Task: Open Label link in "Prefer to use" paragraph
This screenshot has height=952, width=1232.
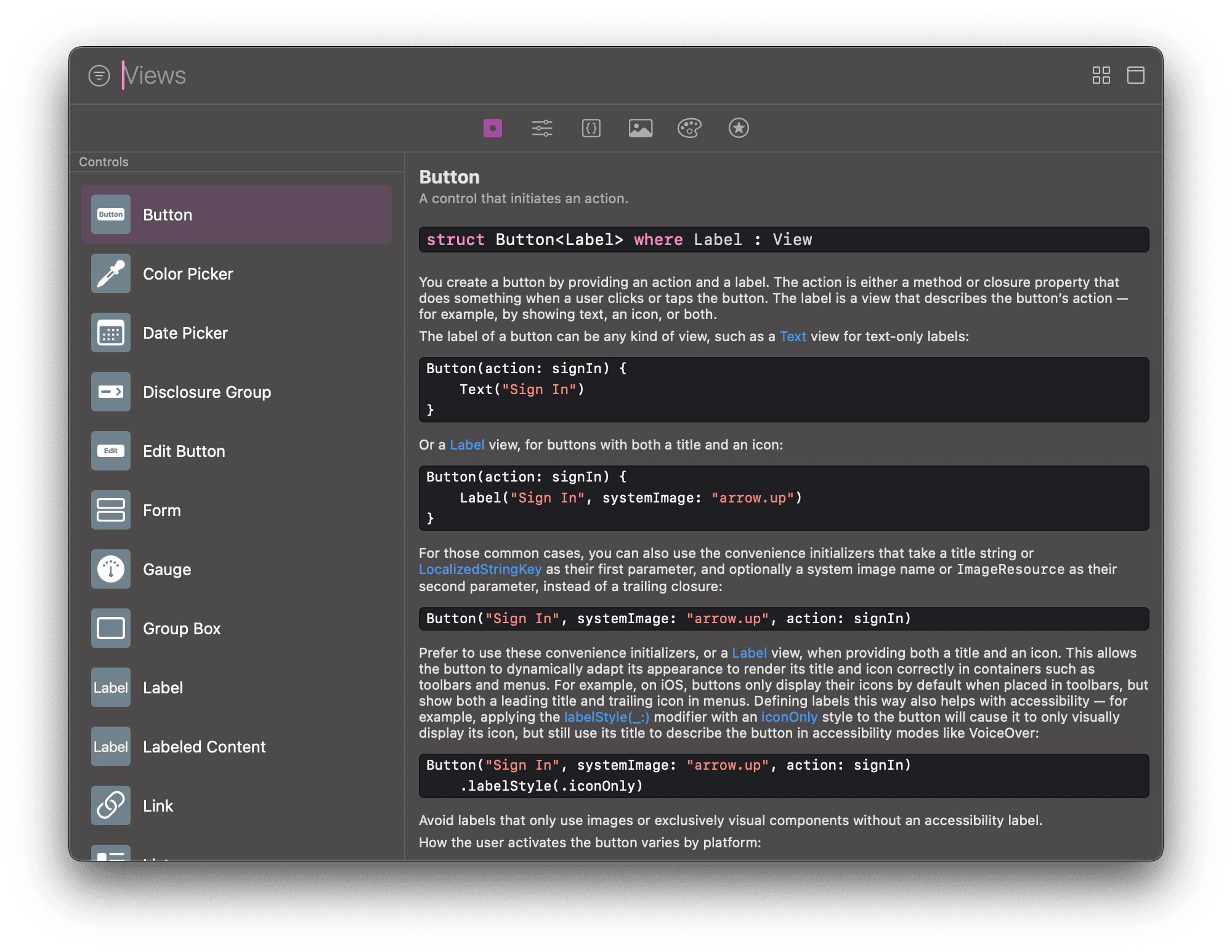Action: pos(749,653)
